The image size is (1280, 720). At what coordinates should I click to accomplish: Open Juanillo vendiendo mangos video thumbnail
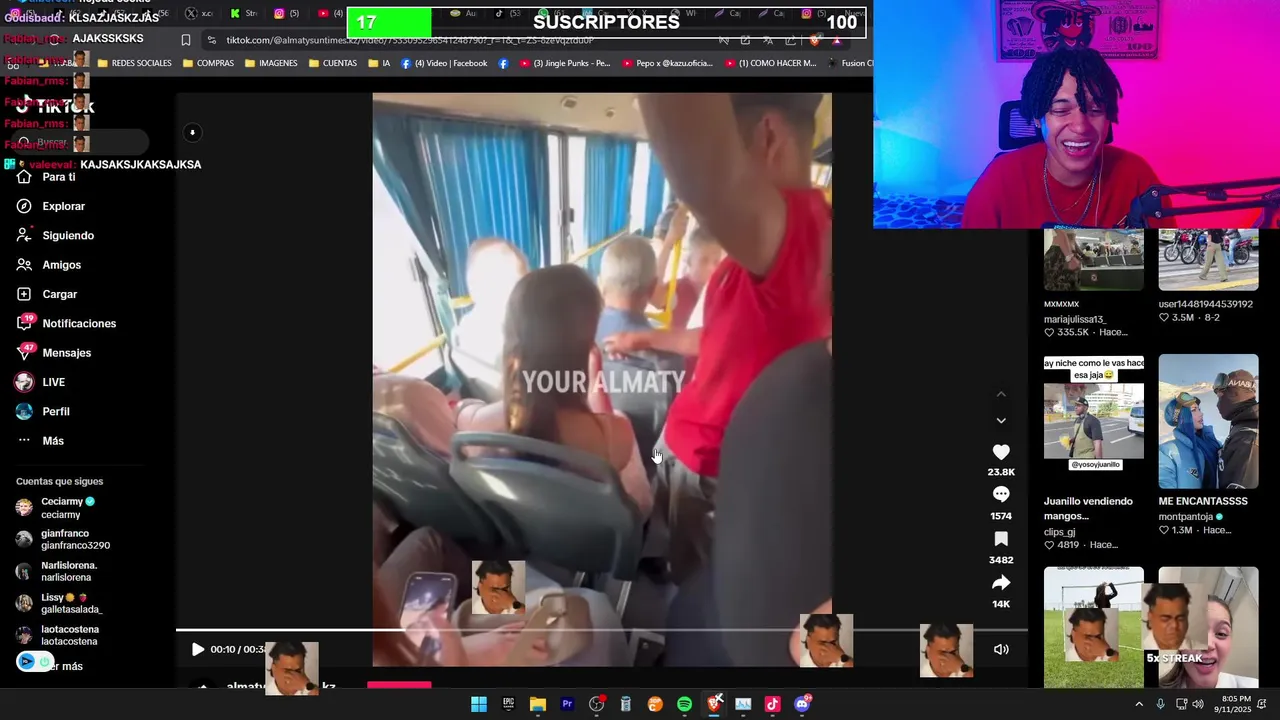1093,421
